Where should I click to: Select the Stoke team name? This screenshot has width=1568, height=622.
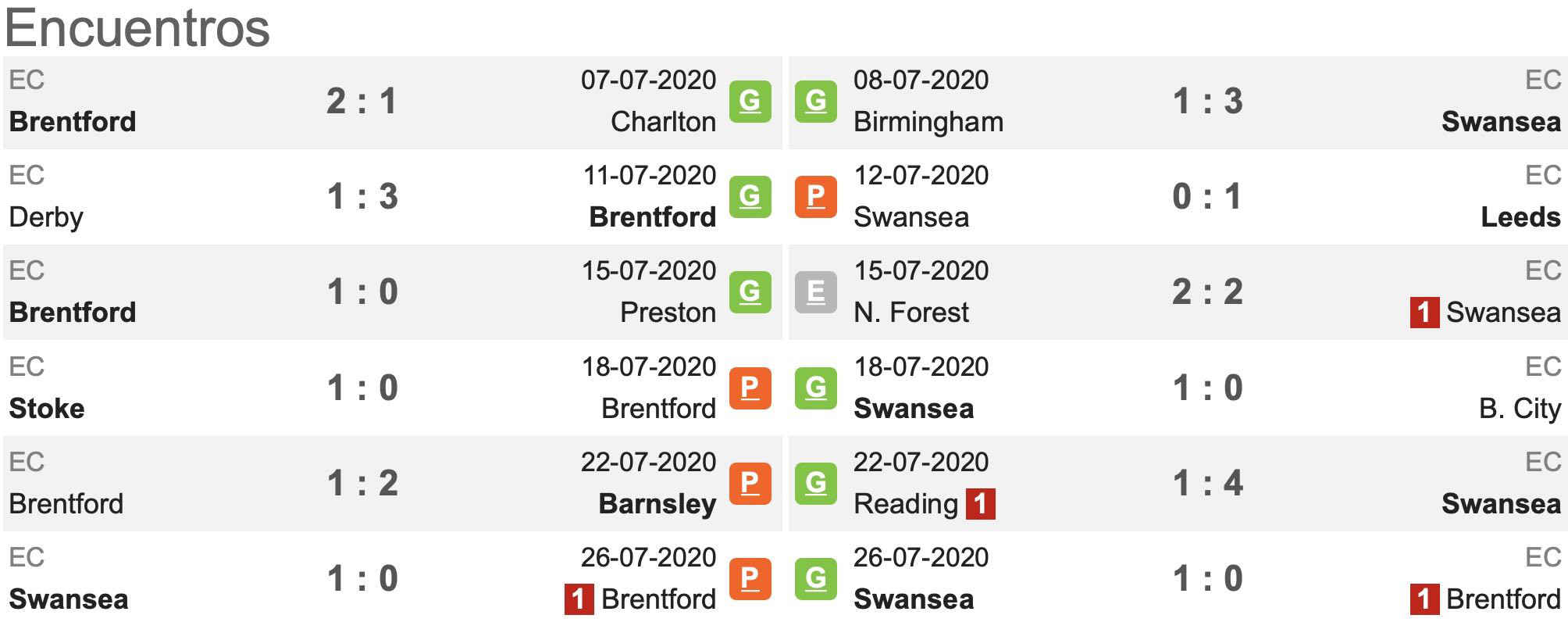[x=47, y=408]
